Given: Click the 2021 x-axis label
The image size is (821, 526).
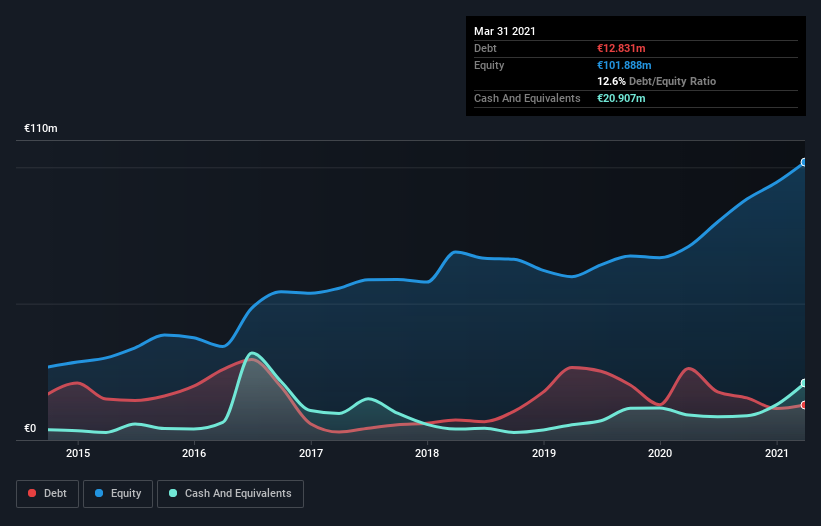Looking at the screenshot, I should click(x=776, y=453).
